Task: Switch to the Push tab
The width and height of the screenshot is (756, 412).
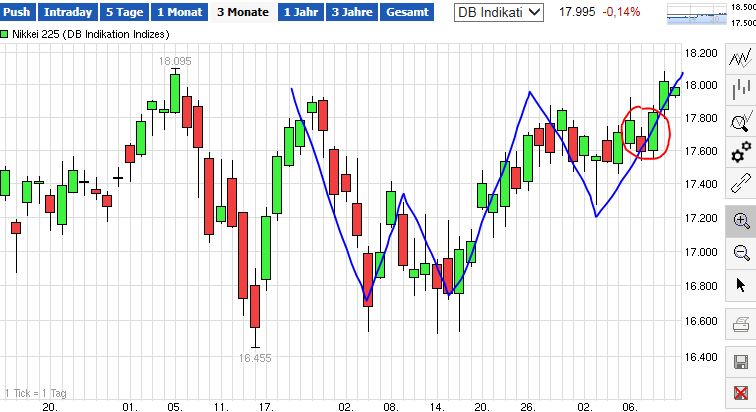Action: pos(16,12)
